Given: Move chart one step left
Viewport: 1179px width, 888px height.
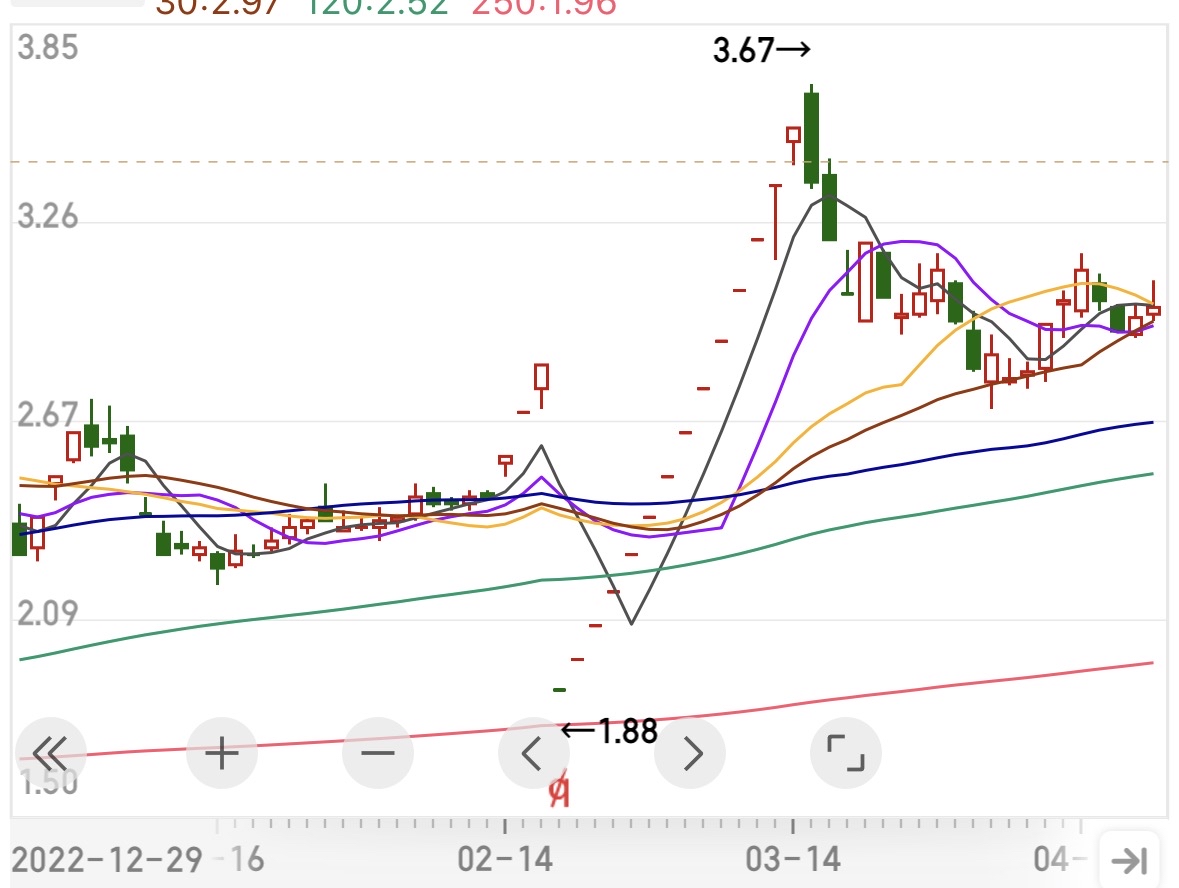Looking at the screenshot, I should tap(532, 753).
